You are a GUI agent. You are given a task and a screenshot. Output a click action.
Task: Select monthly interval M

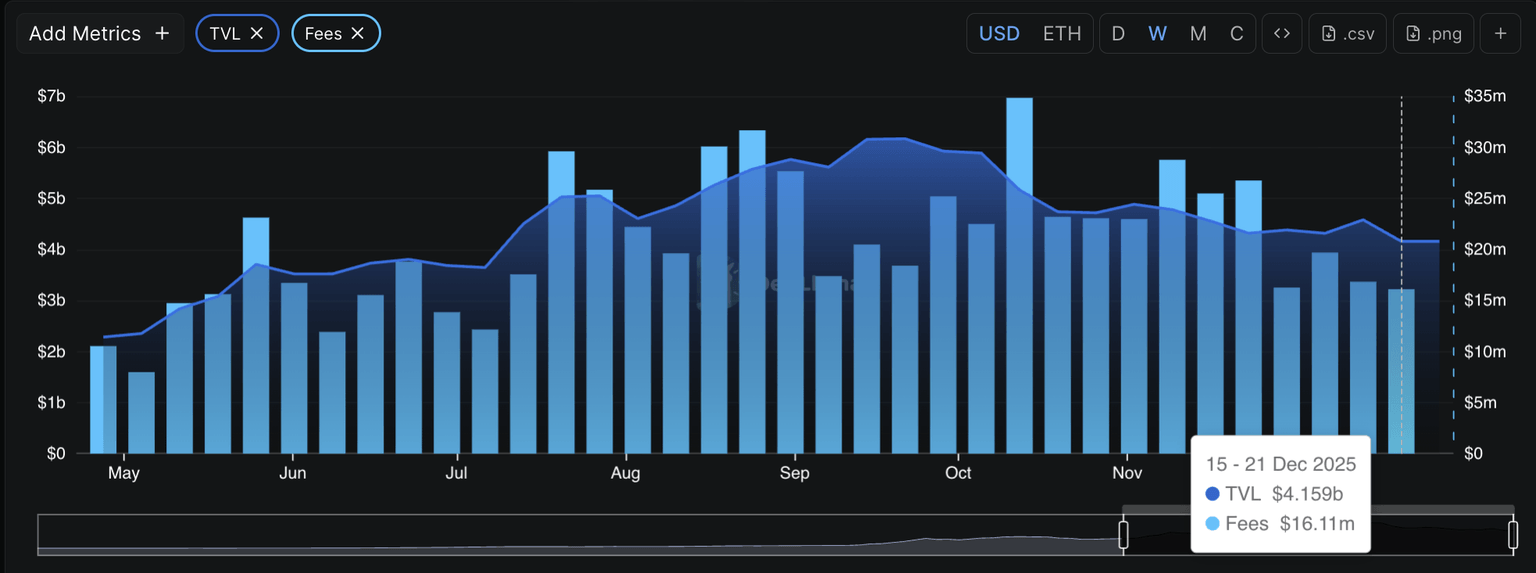coord(1198,33)
